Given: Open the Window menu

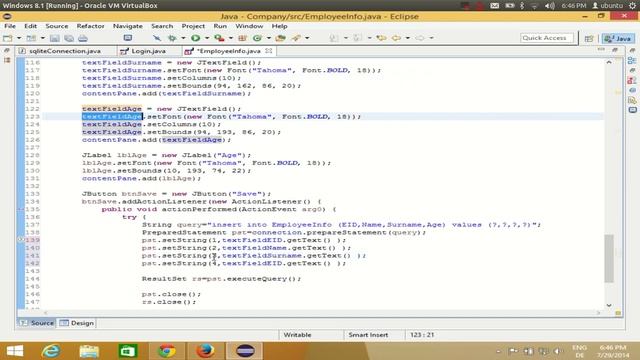Looking at the screenshot, I should tap(249, 26).
